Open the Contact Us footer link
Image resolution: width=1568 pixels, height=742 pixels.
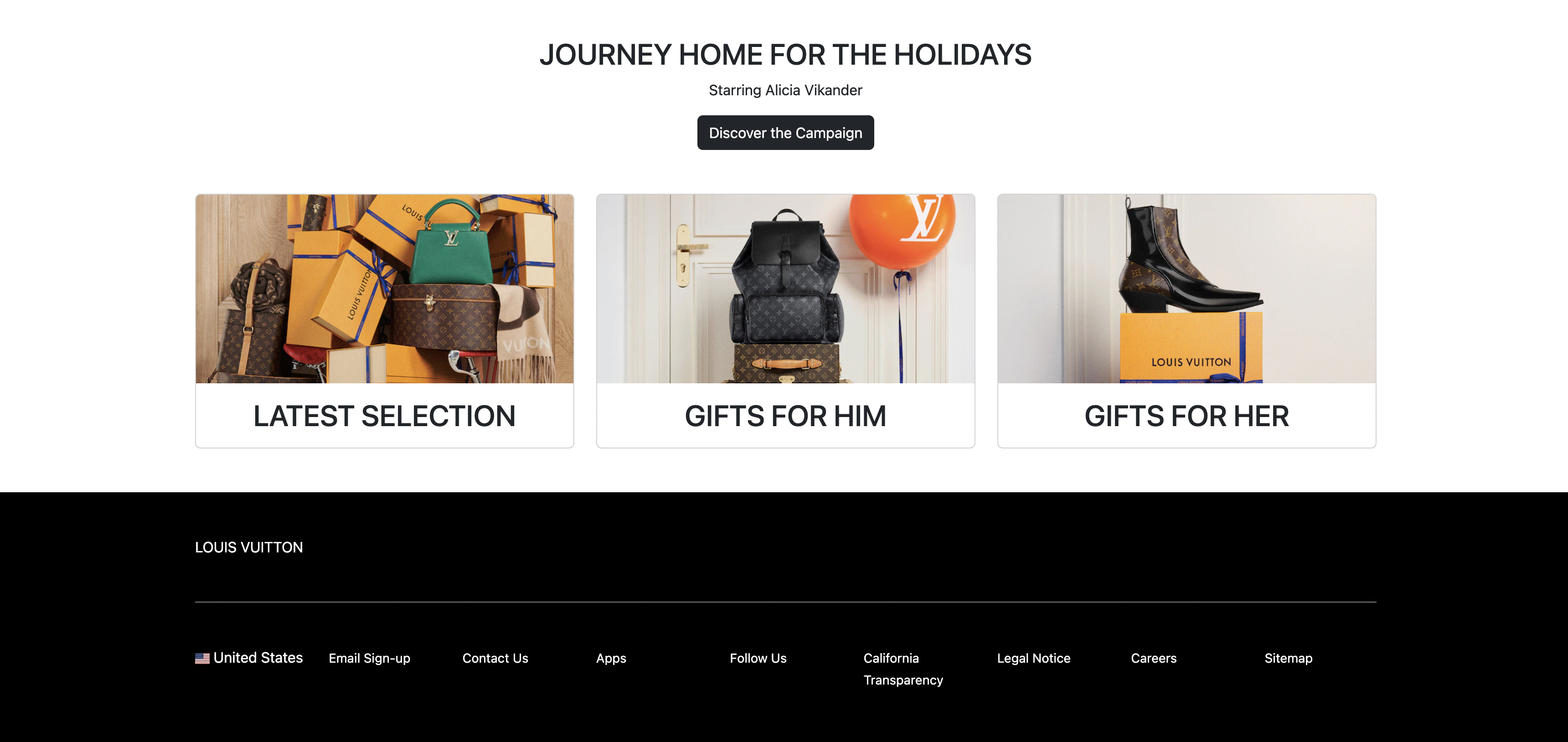tap(495, 658)
